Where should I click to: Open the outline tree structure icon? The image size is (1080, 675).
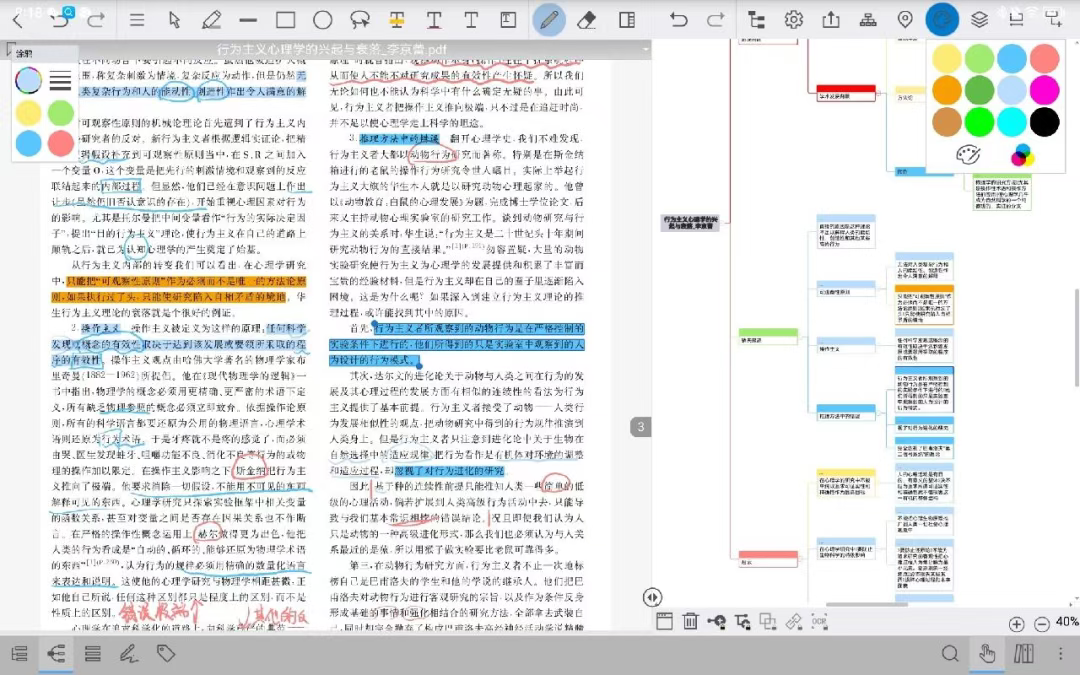(756, 20)
